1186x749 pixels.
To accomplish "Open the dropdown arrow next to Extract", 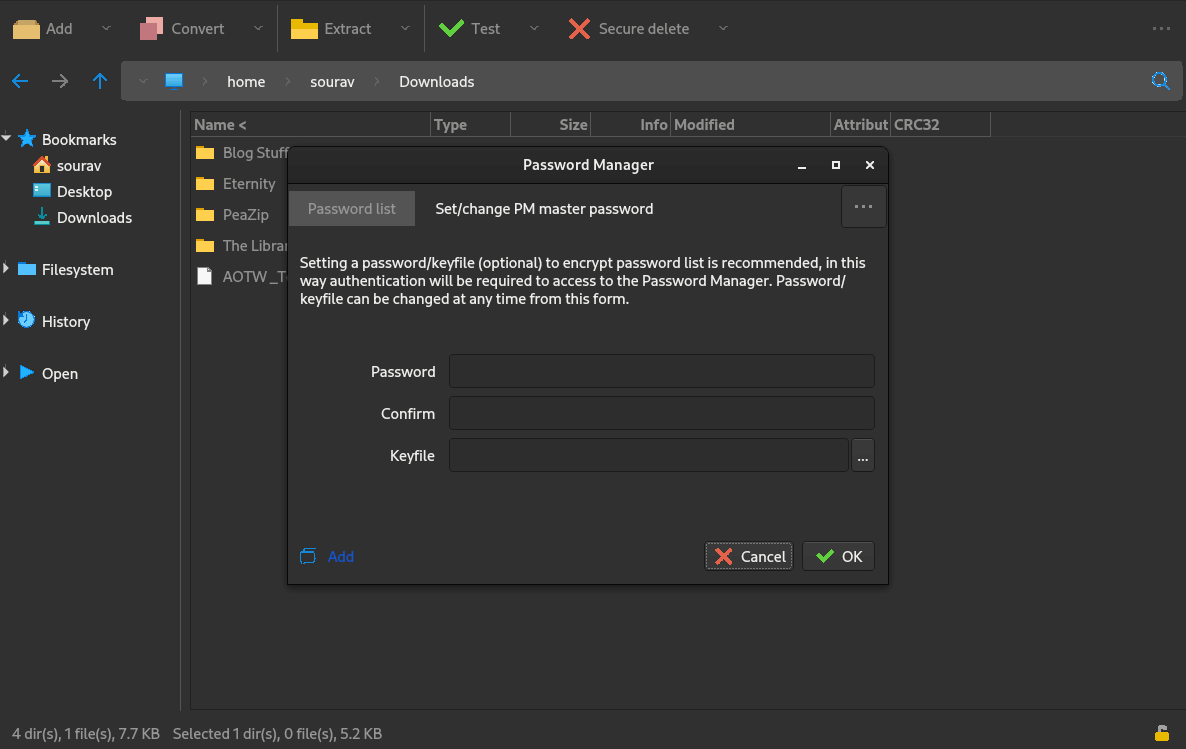I will click(405, 29).
